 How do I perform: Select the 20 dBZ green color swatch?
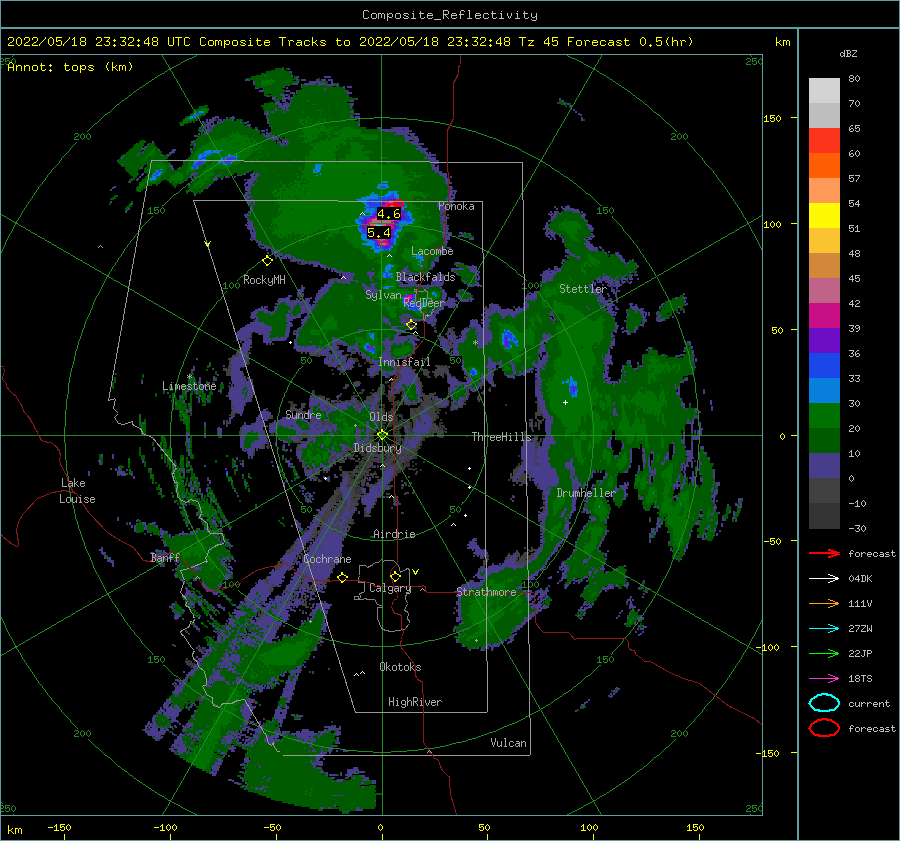click(824, 415)
